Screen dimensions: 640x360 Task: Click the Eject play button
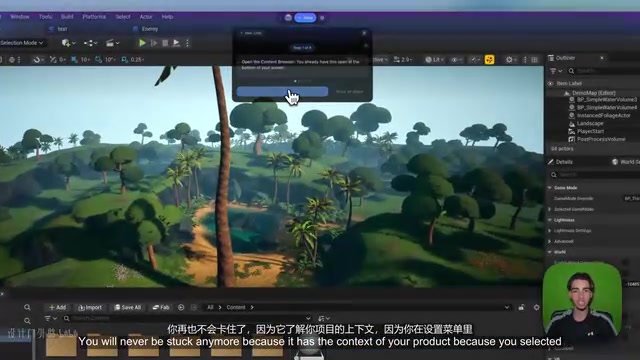(x=176, y=43)
